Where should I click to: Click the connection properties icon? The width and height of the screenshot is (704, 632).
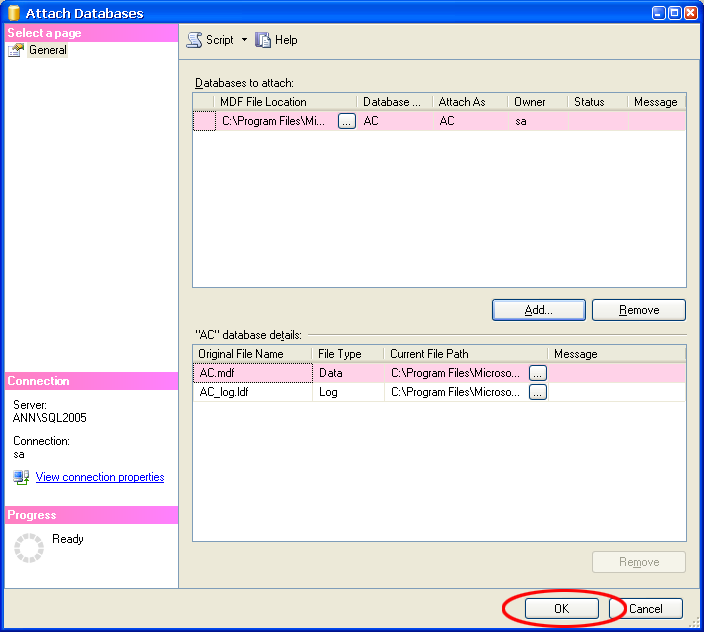click(x=21, y=478)
